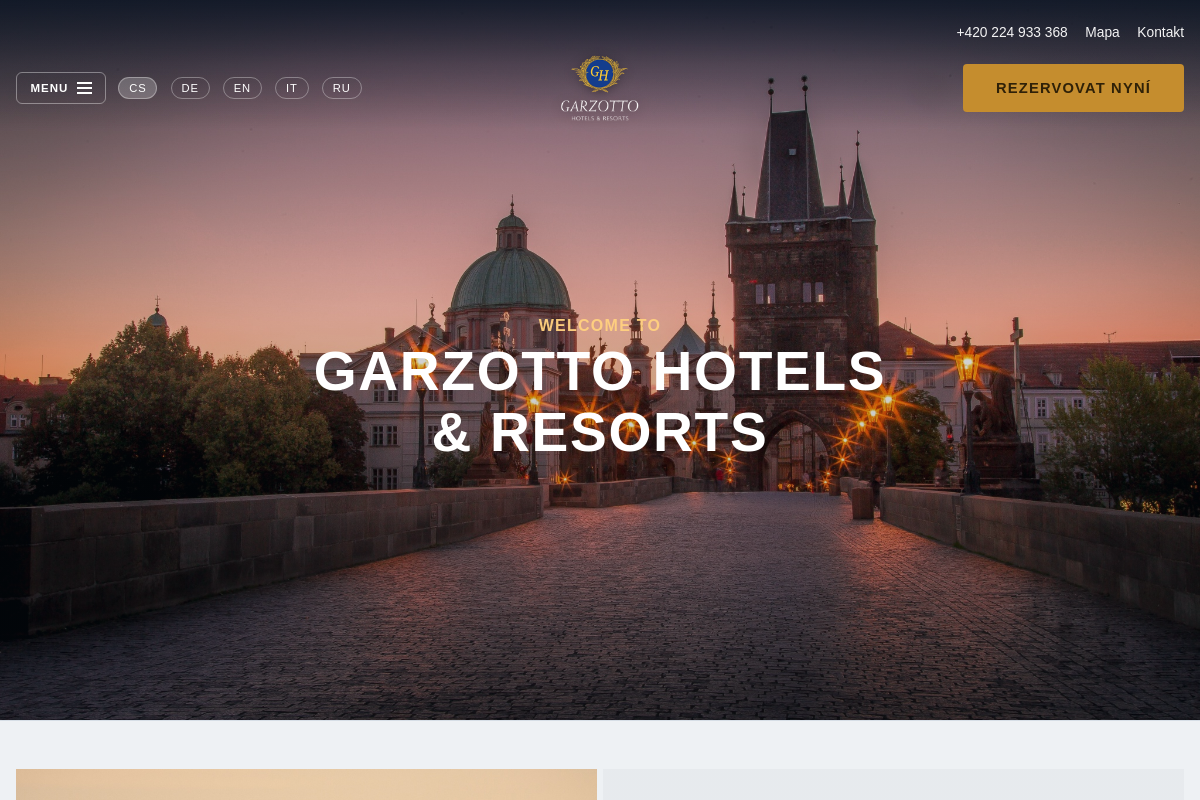Click the REZERVOVAT NYNÍ button

pyautogui.click(x=1073, y=88)
